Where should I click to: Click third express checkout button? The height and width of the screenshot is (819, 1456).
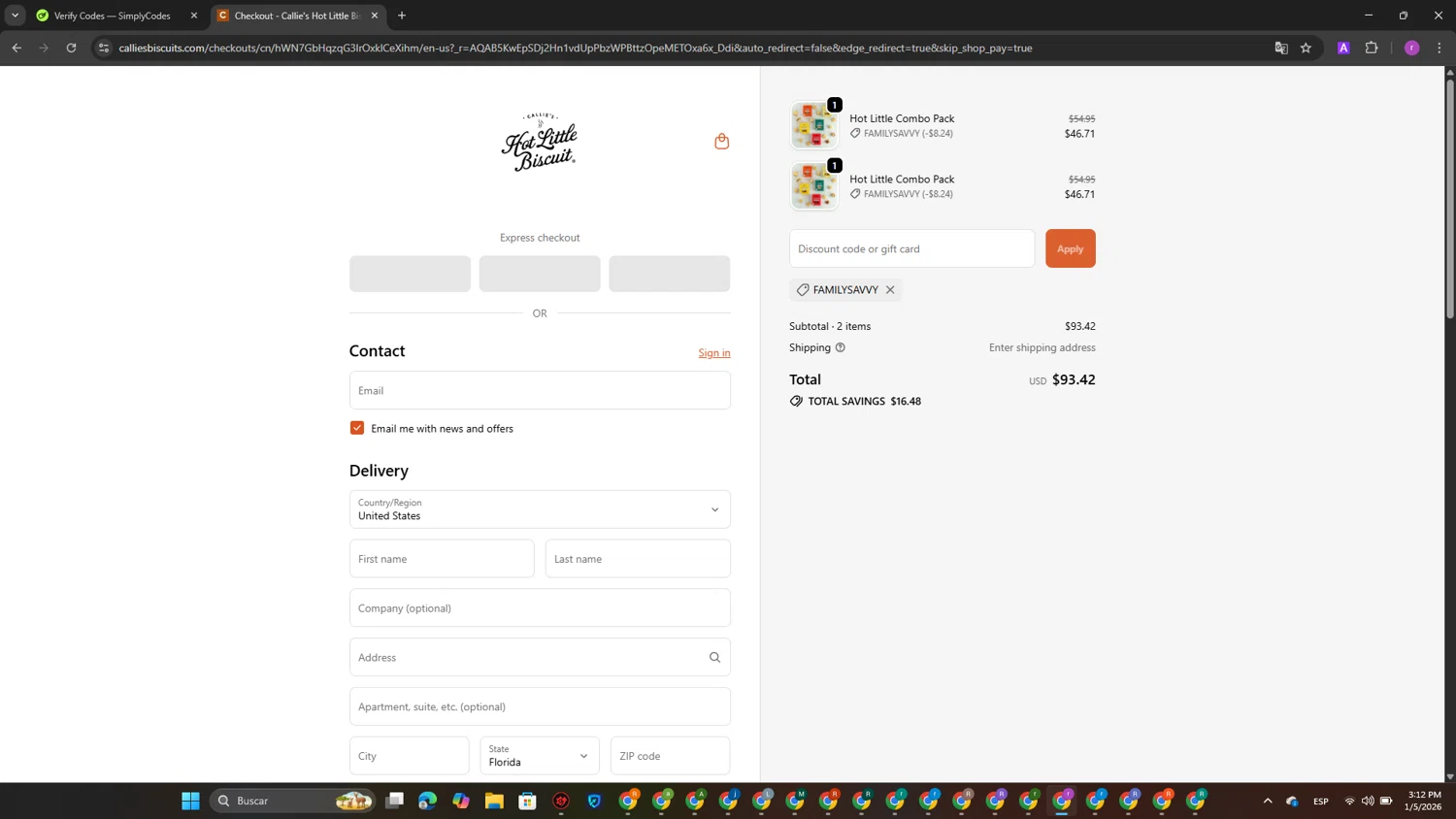670,274
